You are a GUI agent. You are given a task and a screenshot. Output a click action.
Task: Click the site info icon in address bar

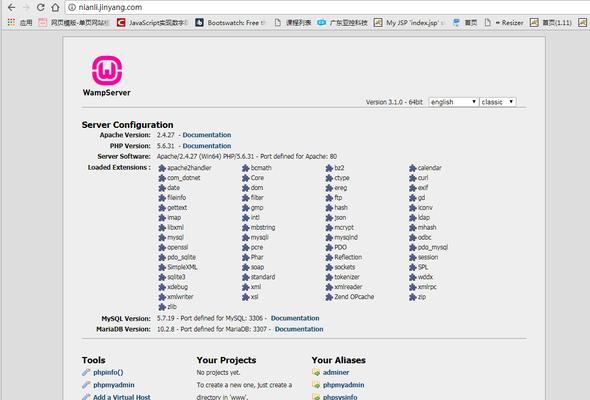(72, 7)
